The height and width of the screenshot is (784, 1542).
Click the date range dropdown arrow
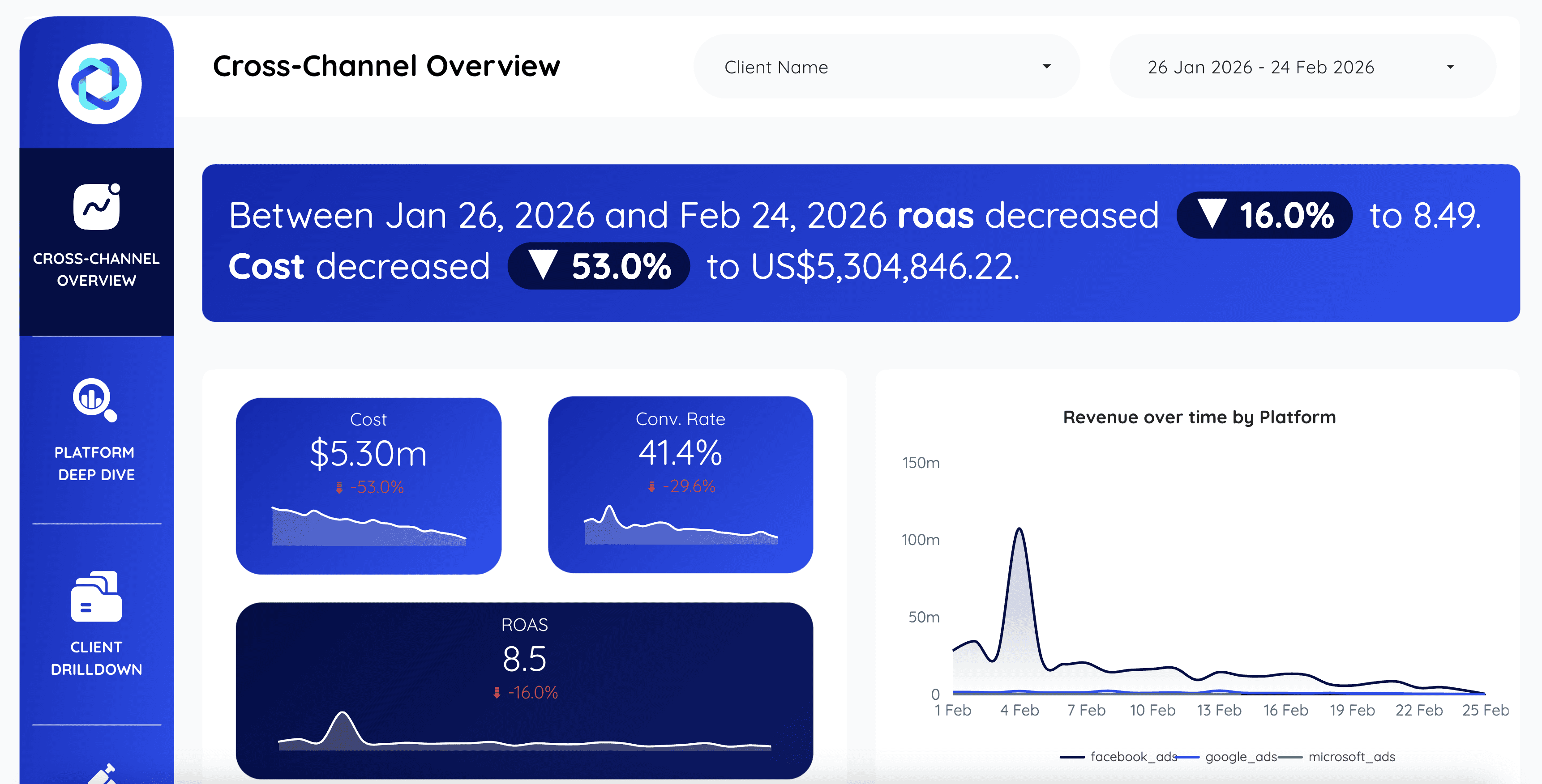[1450, 67]
